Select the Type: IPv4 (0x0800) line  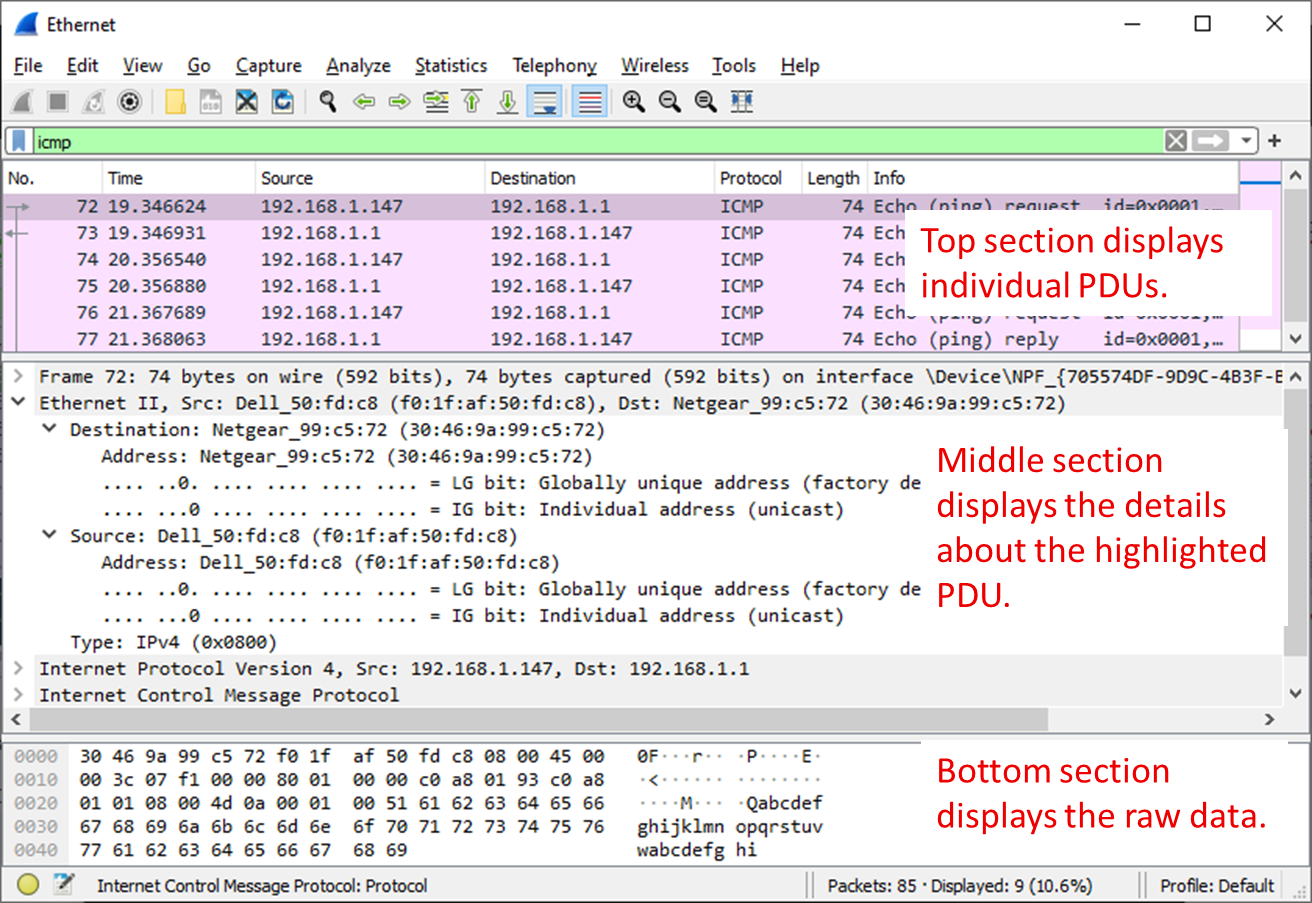coord(173,641)
